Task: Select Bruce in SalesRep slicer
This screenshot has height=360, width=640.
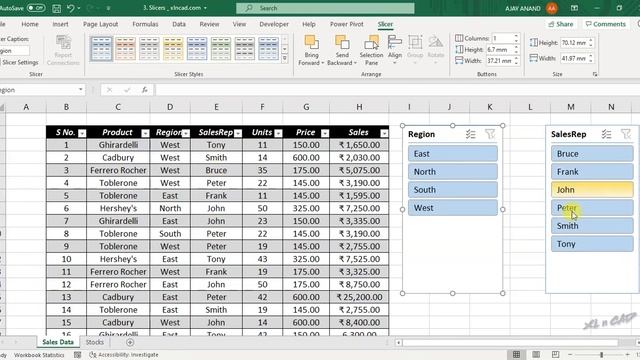Action: pos(592,154)
